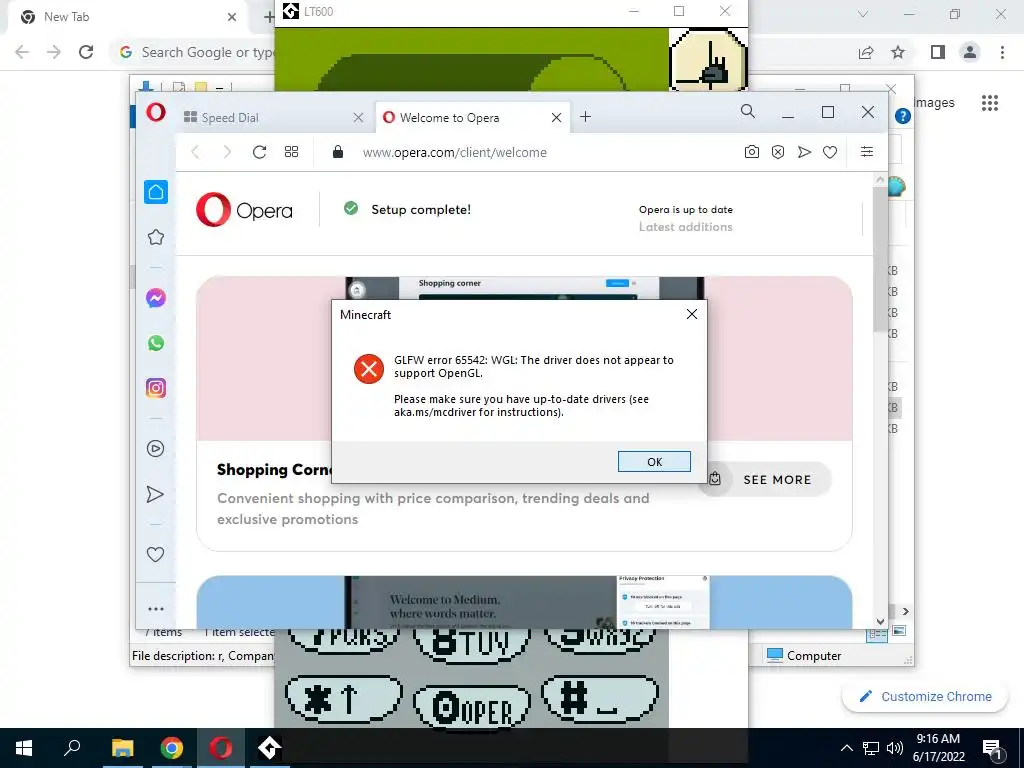Open Opera main menu logo button
The width and height of the screenshot is (1024, 768).
155,112
